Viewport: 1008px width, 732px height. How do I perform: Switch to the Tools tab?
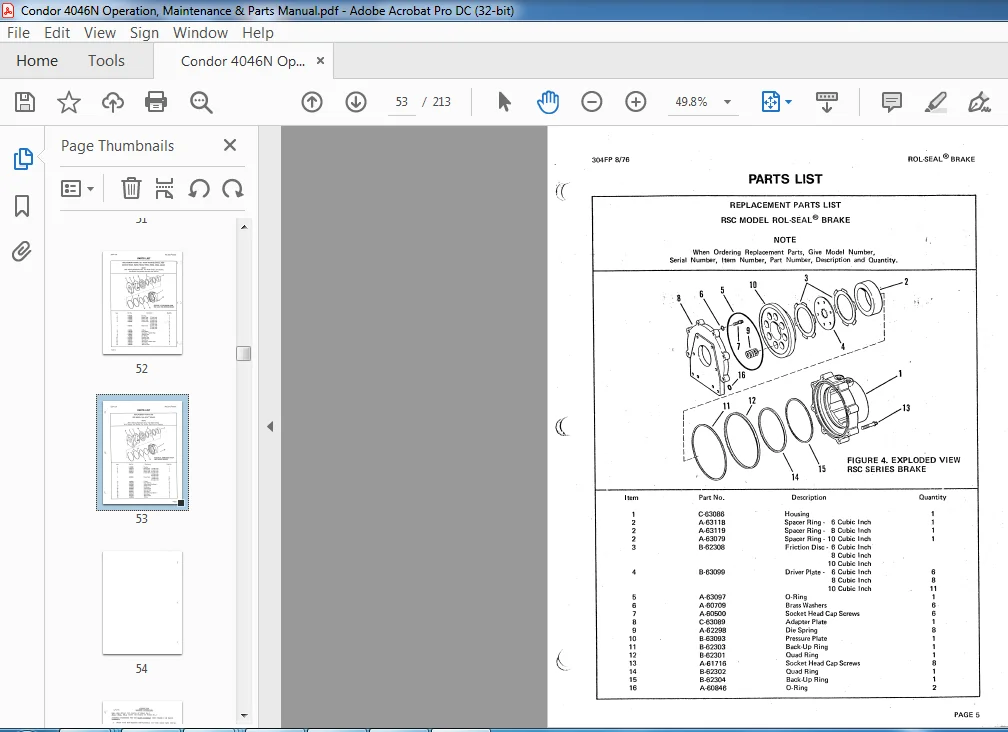(106, 60)
